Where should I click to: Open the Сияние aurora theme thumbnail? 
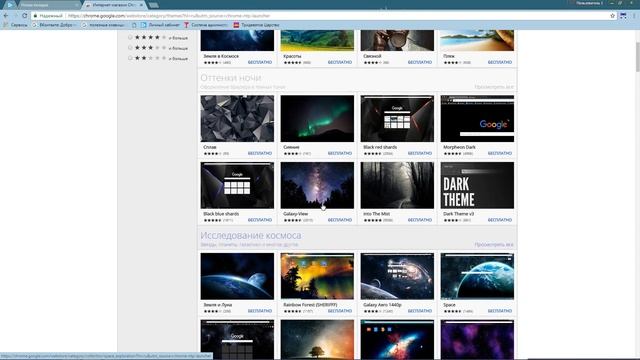[317, 119]
